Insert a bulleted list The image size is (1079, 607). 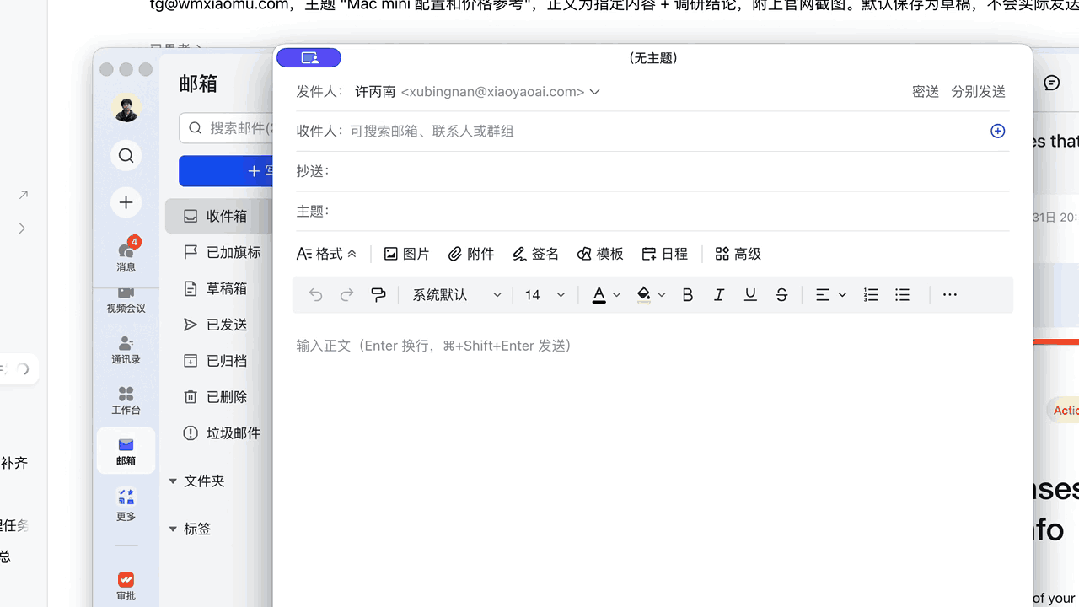[x=902, y=295]
